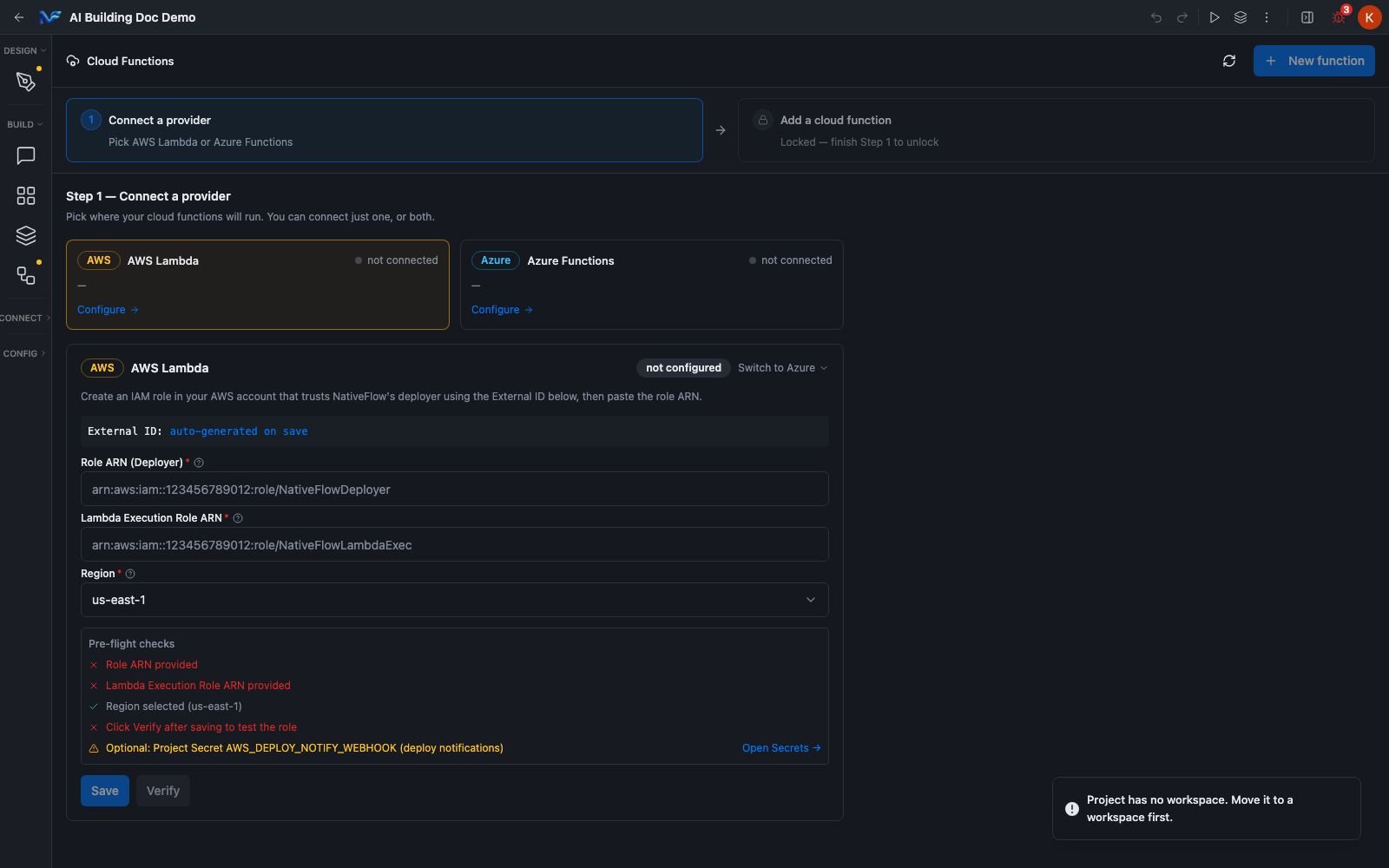Click the Pre-flight checks heading

[132, 644]
